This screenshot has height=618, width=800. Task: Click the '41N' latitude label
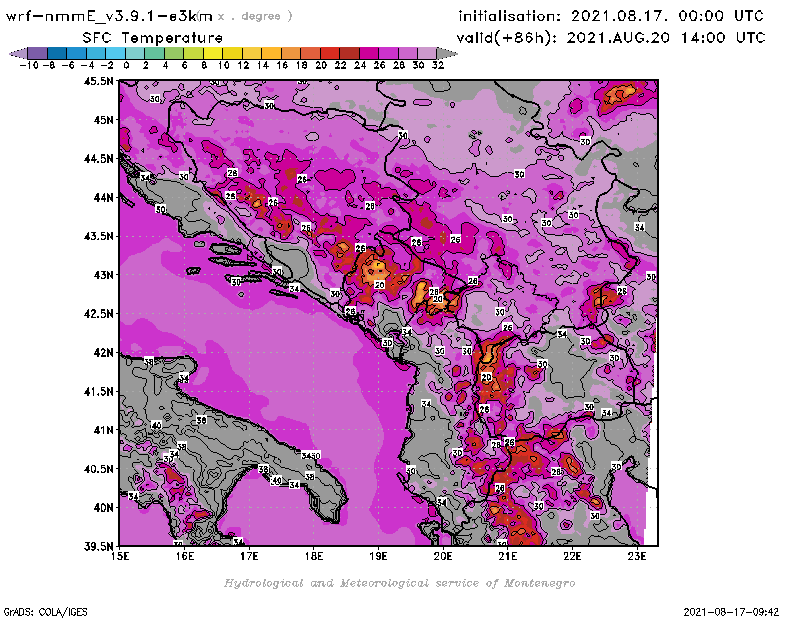pyautogui.click(x=103, y=430)
